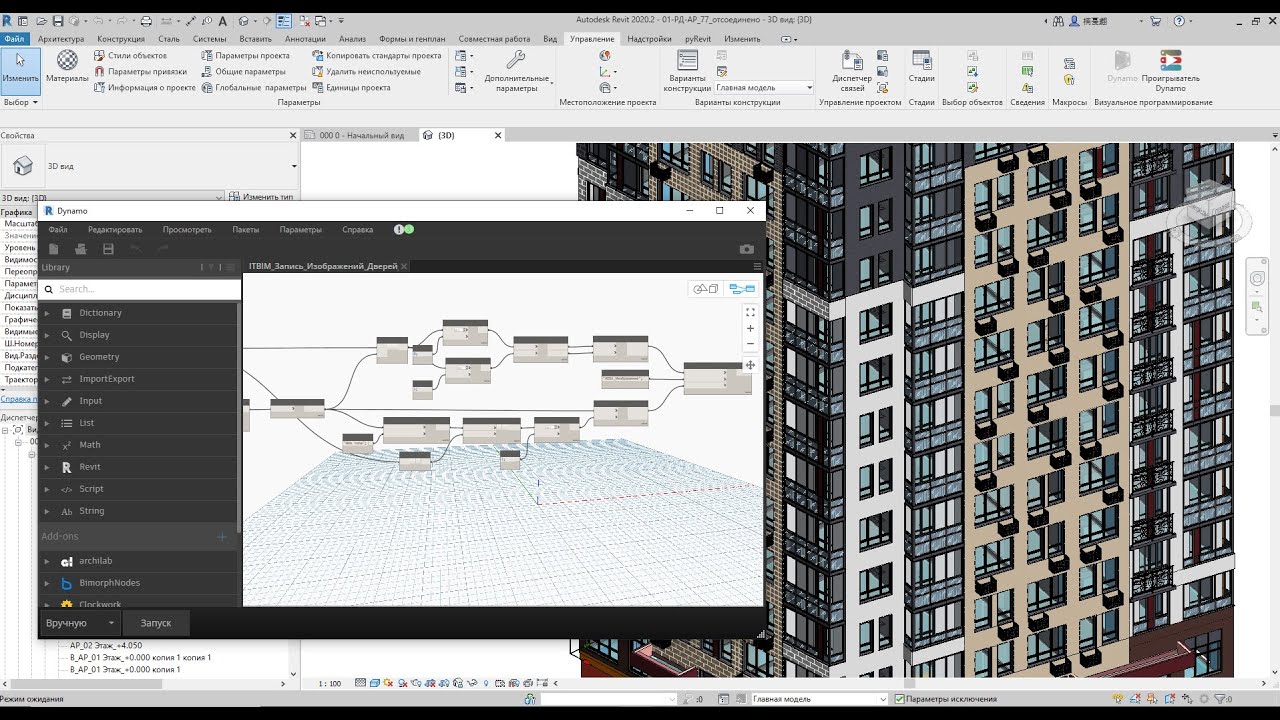Toggle Thin Lines in Quick Access Toolbar
Screen dimensions: 1280x720
284,21
